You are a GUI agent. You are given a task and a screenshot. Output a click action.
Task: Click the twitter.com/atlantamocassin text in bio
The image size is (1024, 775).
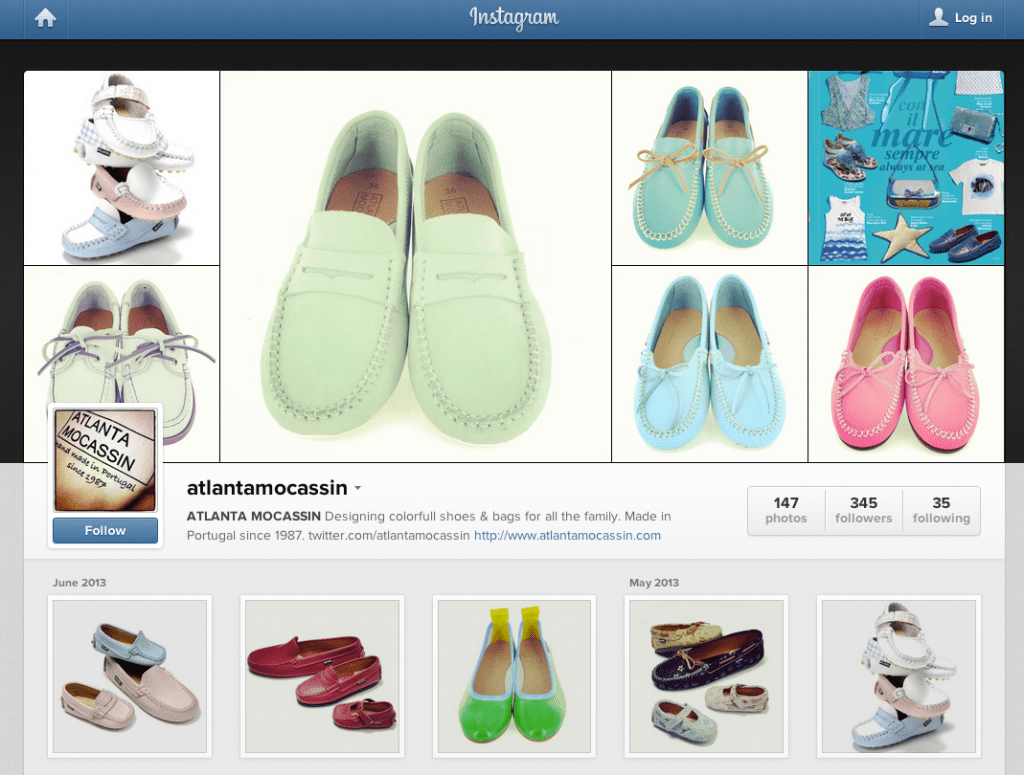(389, 535)
